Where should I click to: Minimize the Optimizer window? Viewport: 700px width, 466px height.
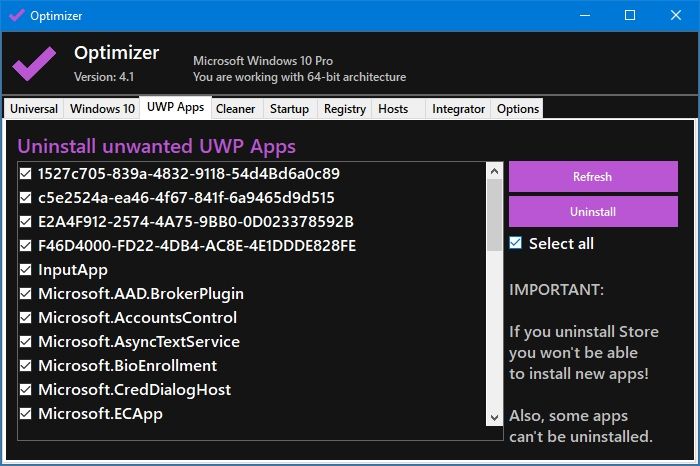coord(585,16)
